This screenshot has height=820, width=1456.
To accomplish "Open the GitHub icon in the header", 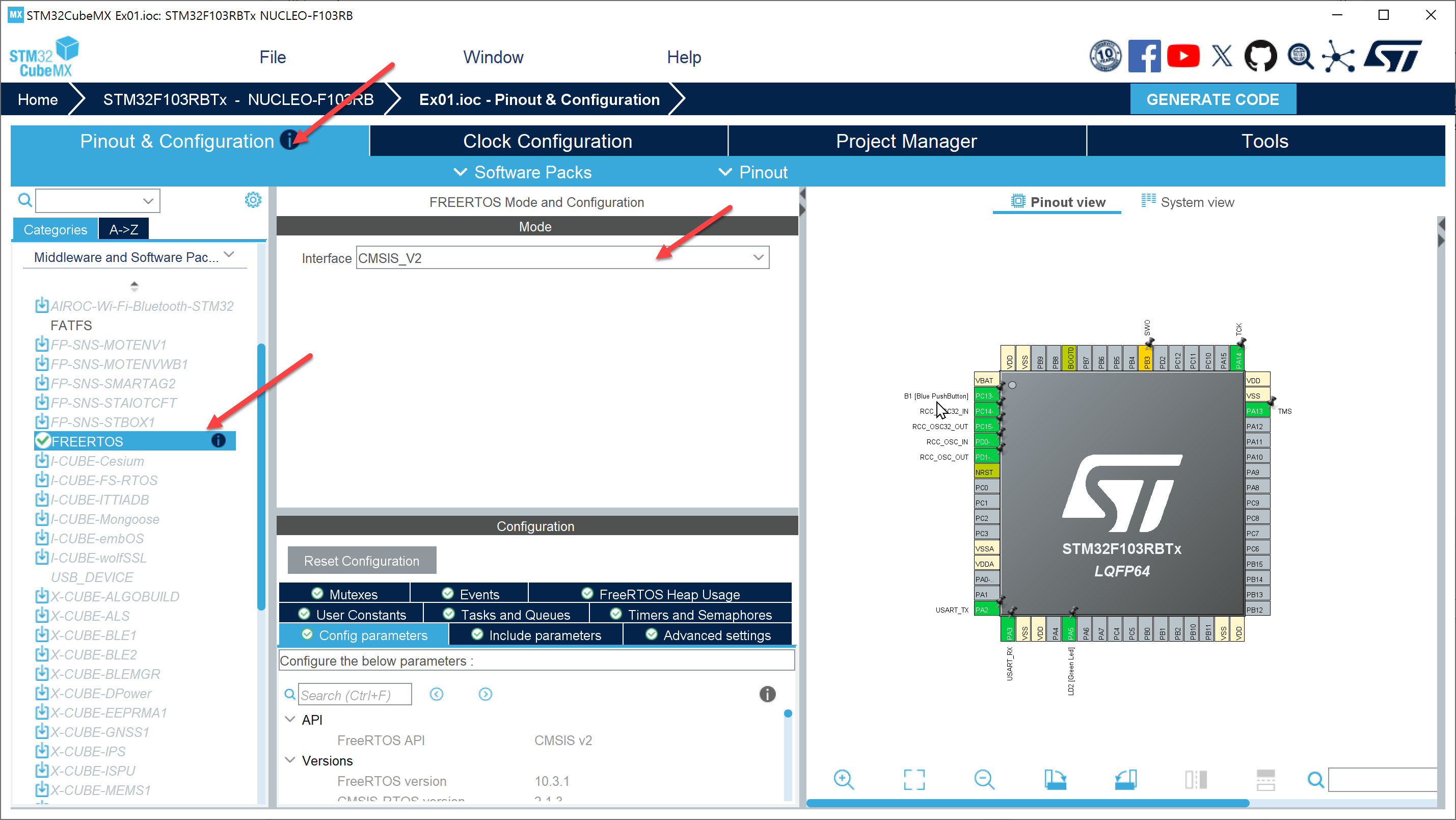I will 1260,56.
